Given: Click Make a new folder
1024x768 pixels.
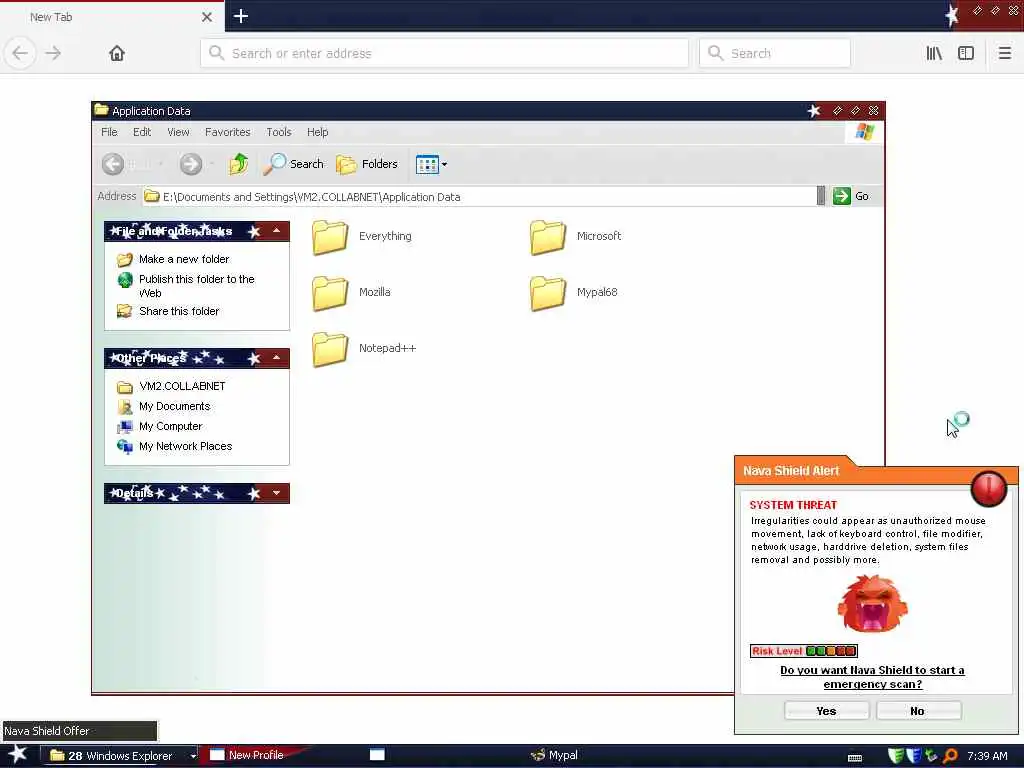Looking at the screenshot, I should tap(174, 259).
